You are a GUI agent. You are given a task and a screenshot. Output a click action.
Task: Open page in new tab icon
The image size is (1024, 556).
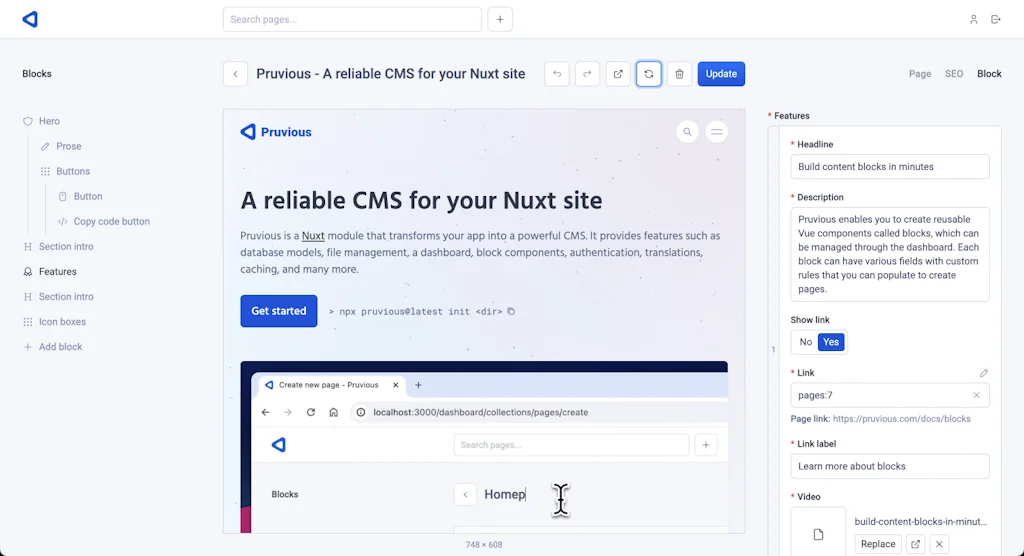618,74
